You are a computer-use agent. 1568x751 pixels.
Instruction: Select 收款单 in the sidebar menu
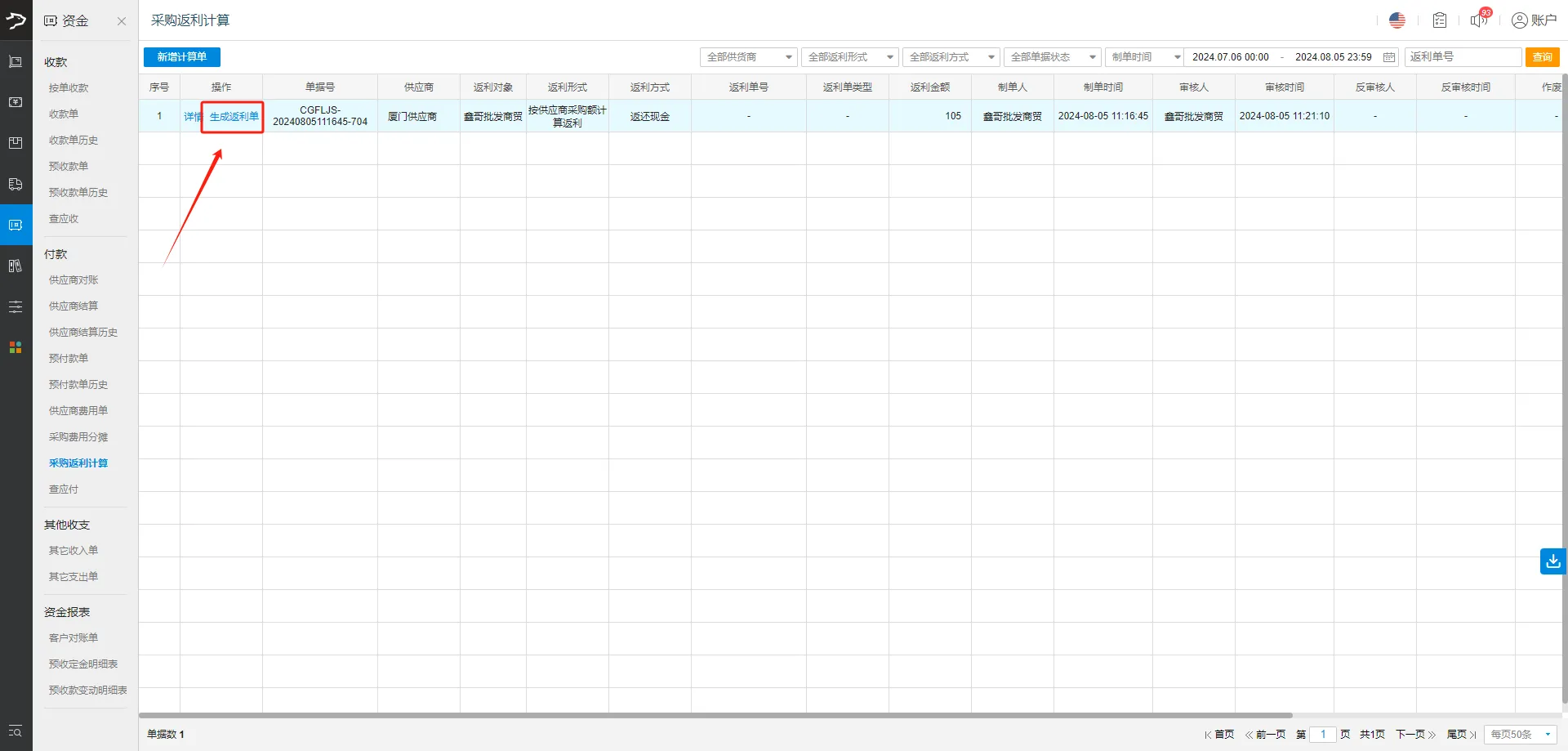[64, 114]
